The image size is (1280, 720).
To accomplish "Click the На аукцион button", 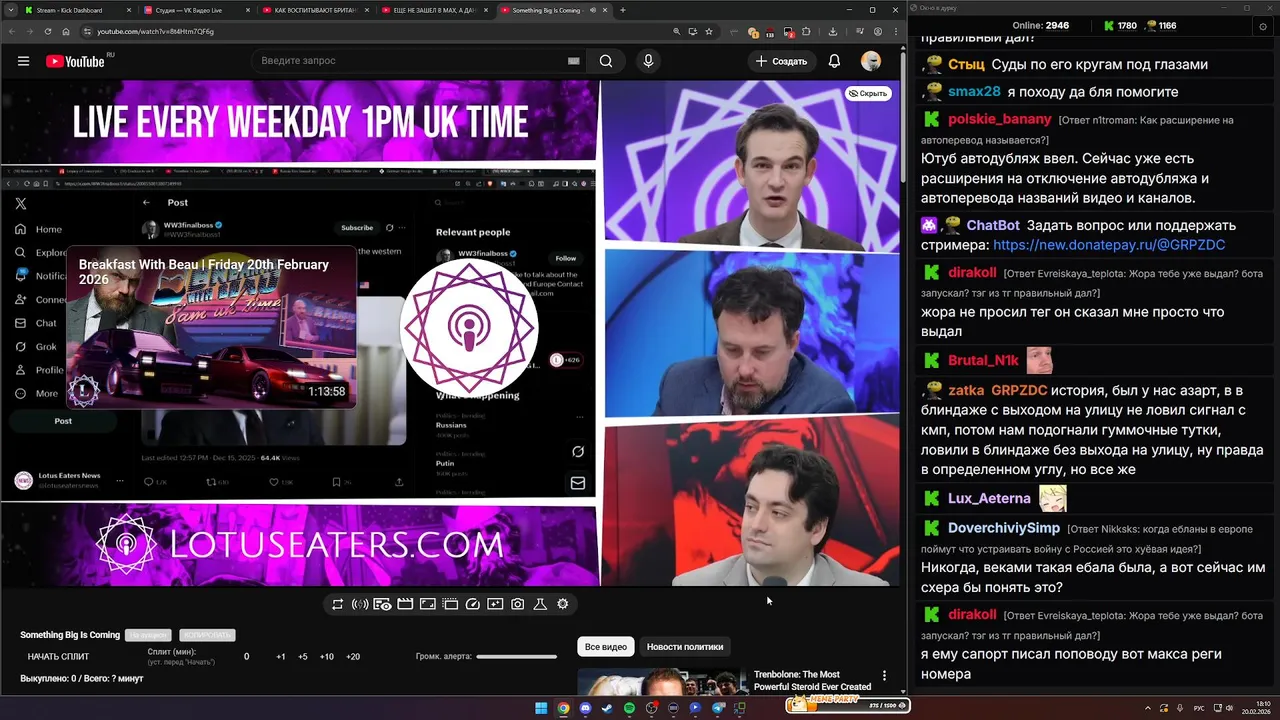I will coord(148,635).
